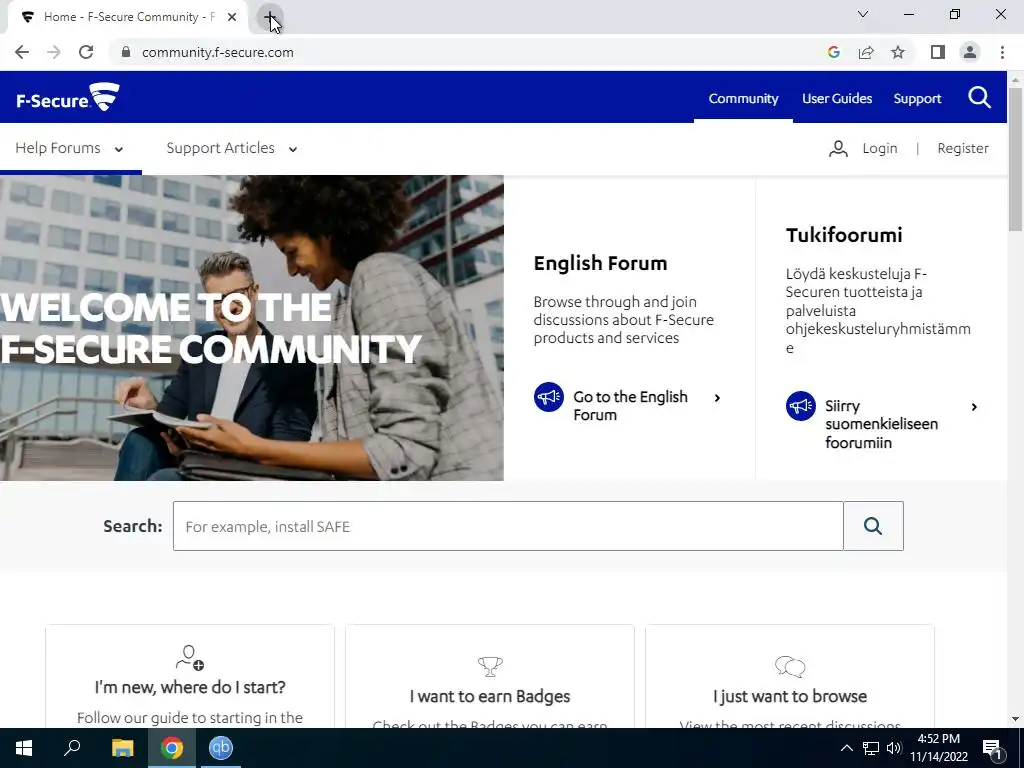Open Chrome profile avatar menu
This screenshot has height=768, width=1024.
tap(970, 52)
